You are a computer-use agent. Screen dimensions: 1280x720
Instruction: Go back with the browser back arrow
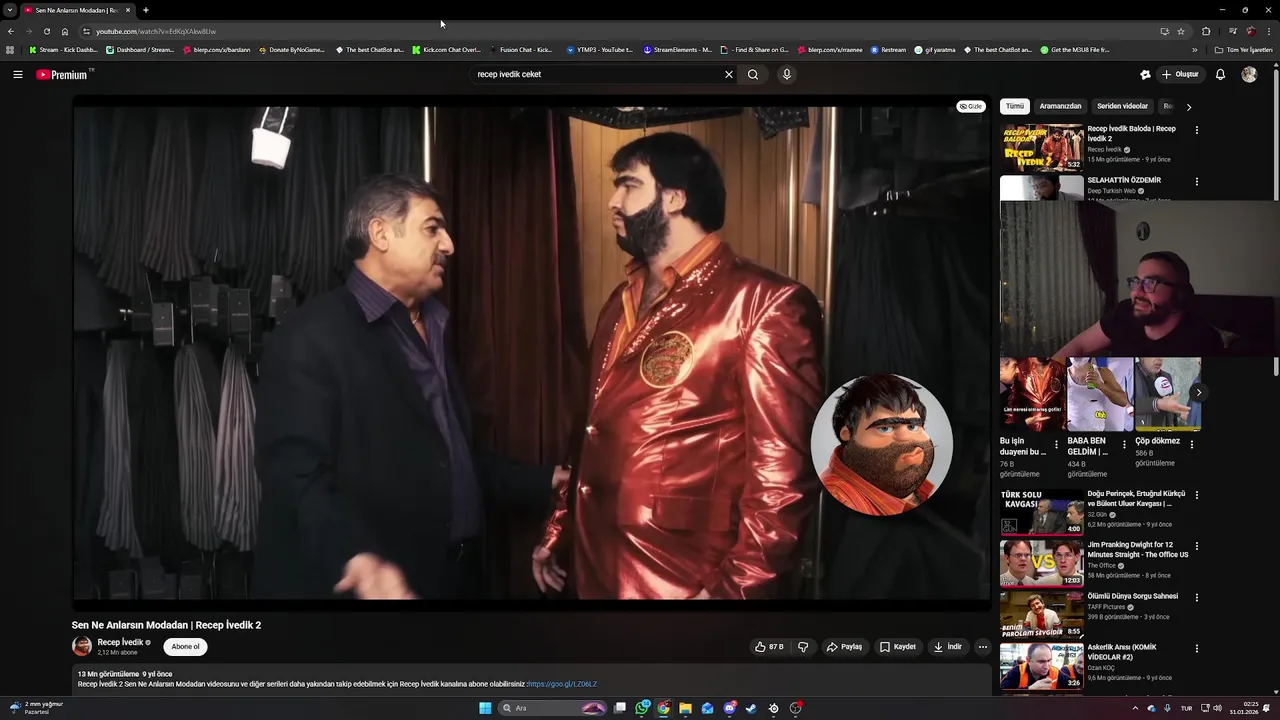click(x=10, y=31)
